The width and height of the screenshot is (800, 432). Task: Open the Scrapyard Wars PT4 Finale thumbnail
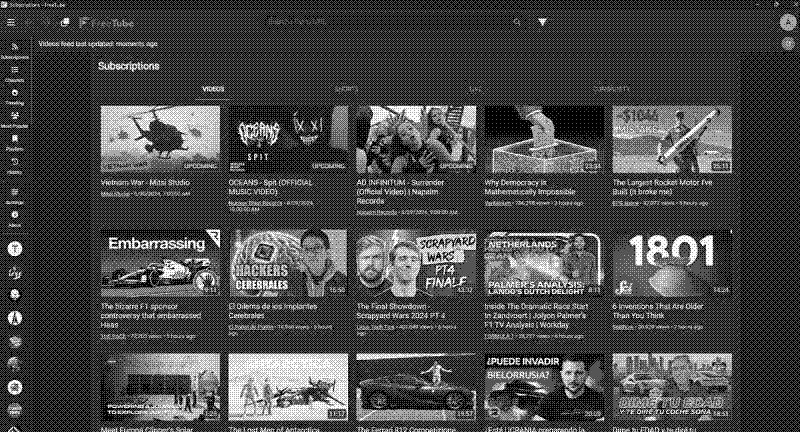tap(416, 263)
